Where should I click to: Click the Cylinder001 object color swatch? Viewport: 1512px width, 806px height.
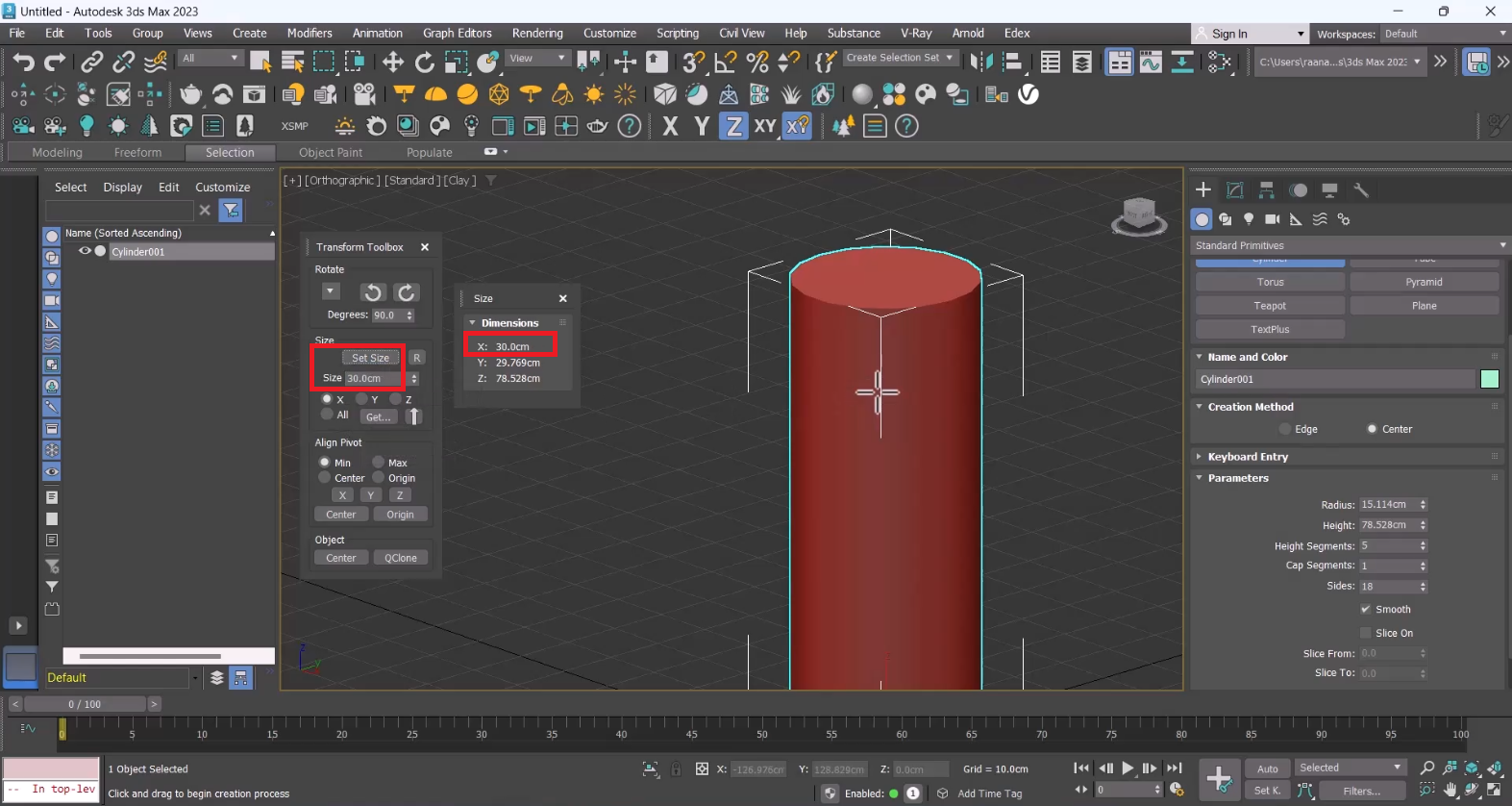point(1489,379)
